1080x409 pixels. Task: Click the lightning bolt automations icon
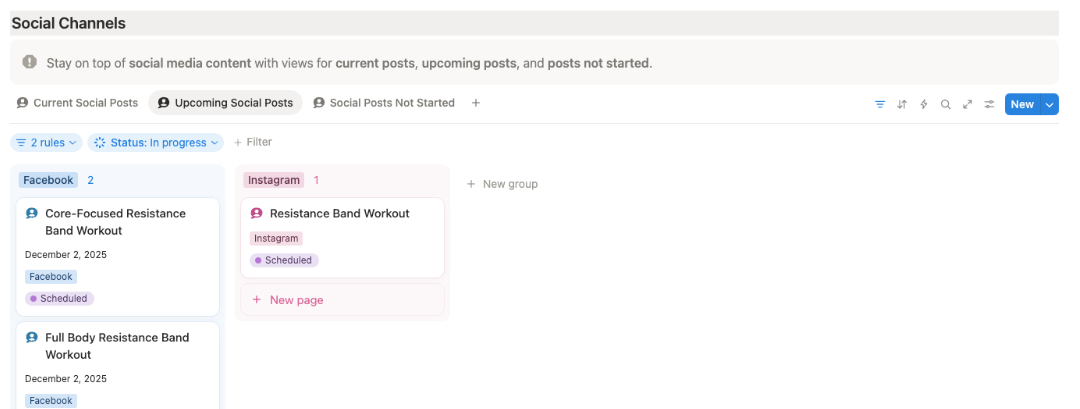pyautogui.click(x=924, y=104)
